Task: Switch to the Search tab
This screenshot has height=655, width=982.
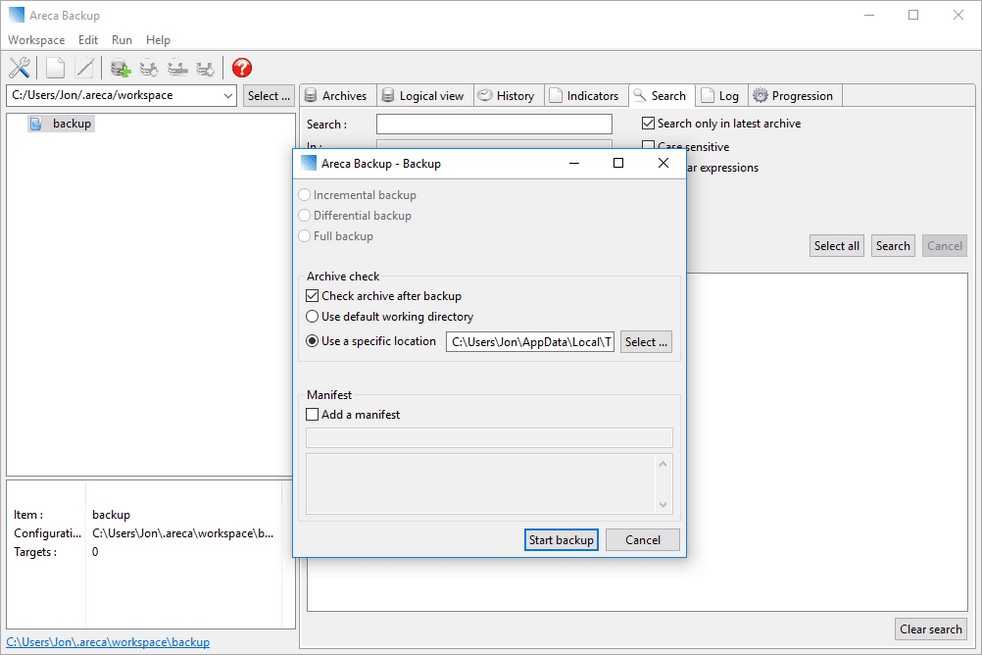Action: [661, 95]
